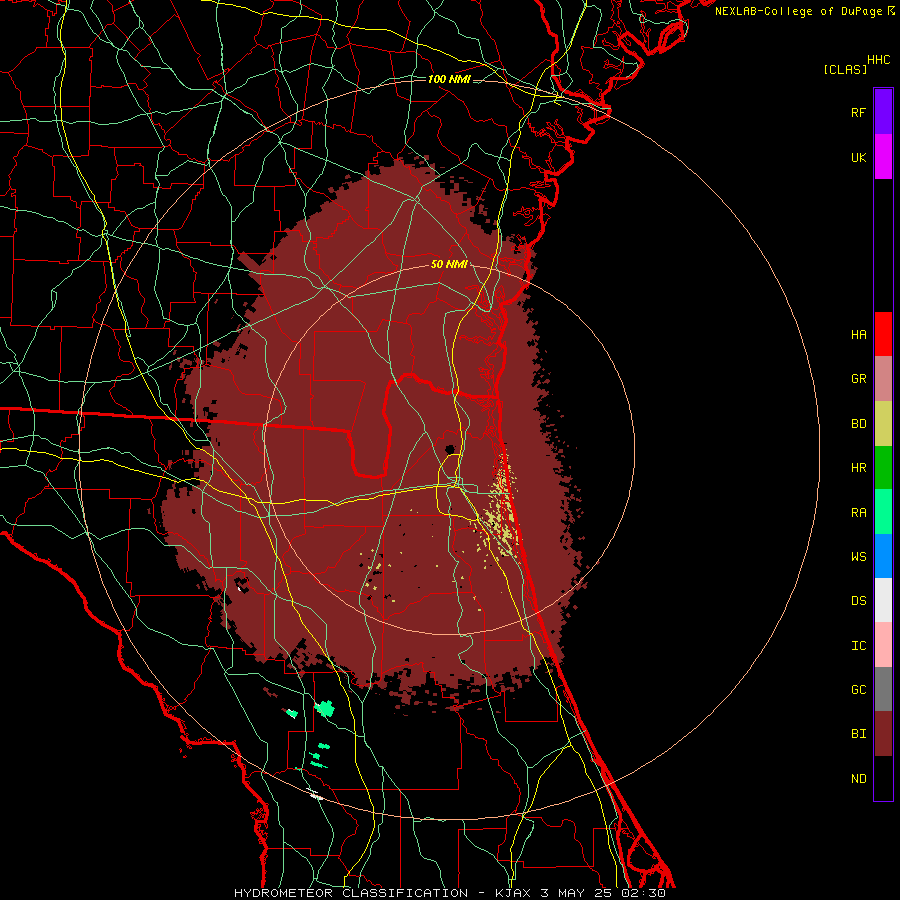
Task: Click the RF purple legend swatch
Action: (883, 112)
